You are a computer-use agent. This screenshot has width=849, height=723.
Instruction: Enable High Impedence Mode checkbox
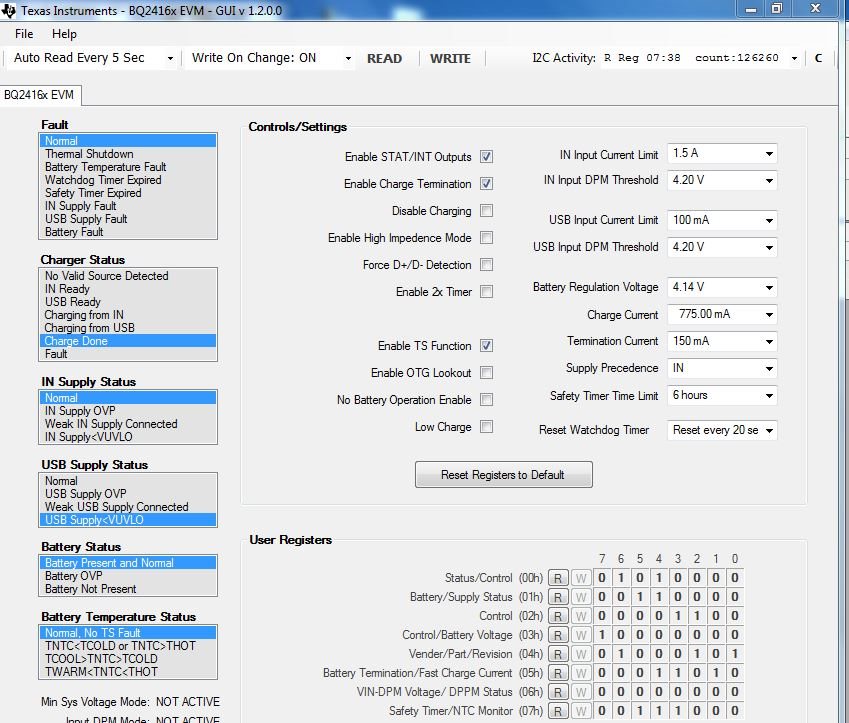[x=486, y=238]
